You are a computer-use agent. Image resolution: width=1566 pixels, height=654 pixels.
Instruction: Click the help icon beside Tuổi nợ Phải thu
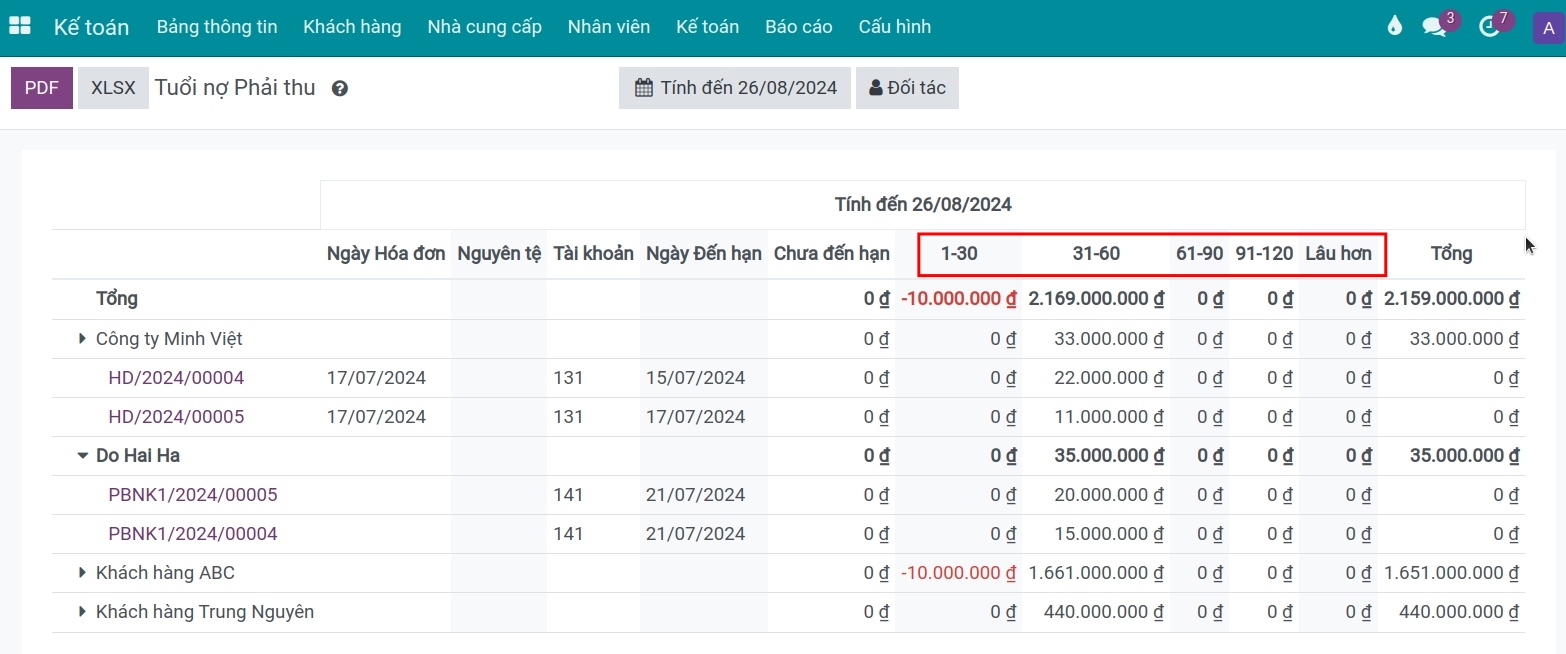(340, 88)
